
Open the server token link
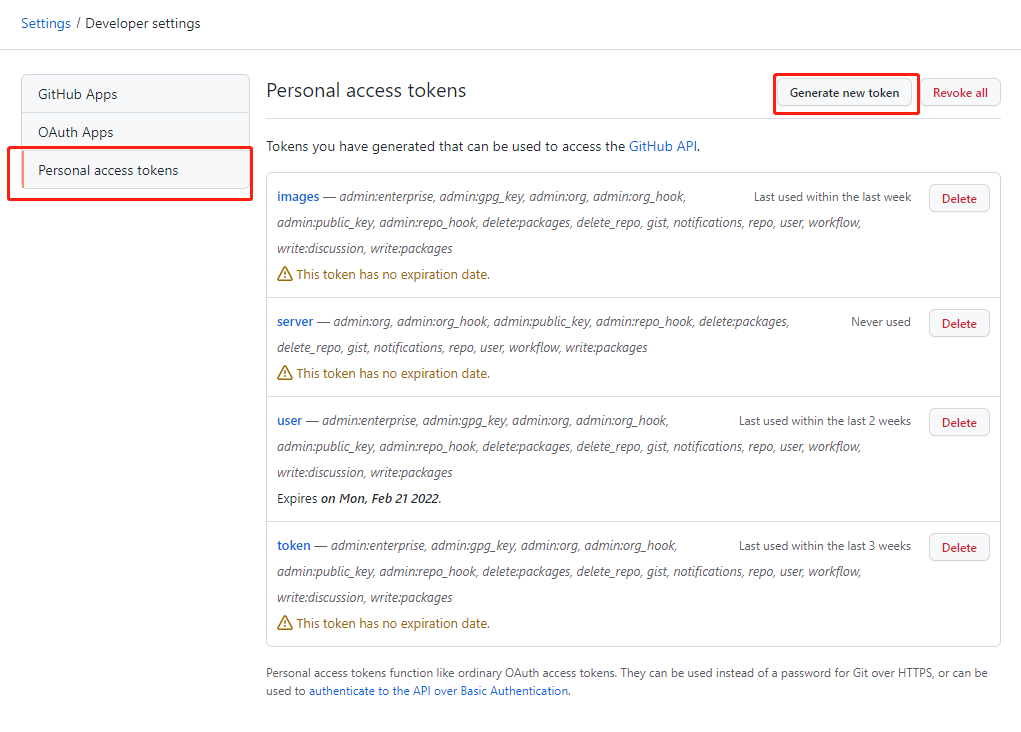pos(295,322)
